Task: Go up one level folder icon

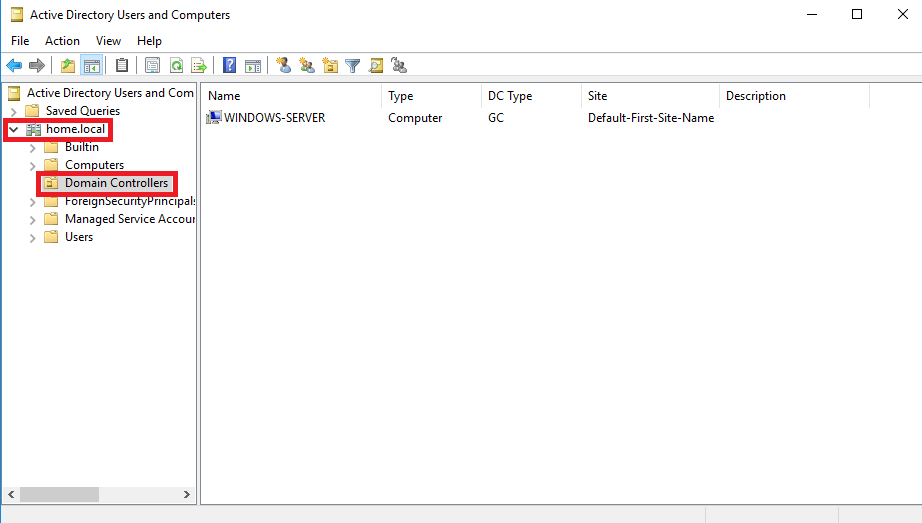Action: [x=68, y=65]
